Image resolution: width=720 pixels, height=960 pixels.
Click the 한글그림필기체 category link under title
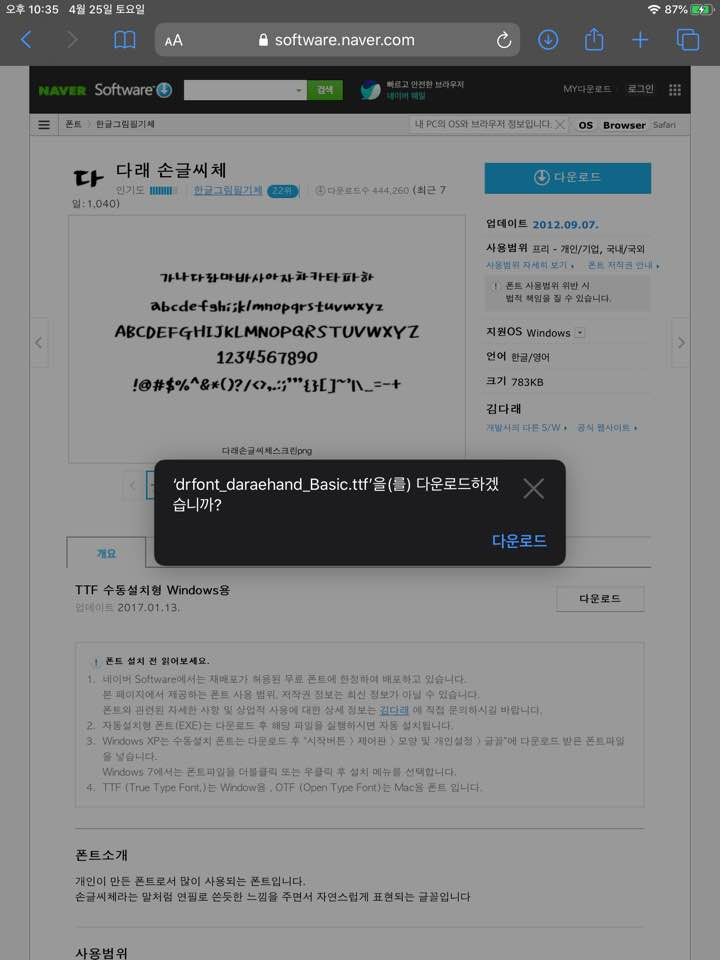click(x=228, y=190)
